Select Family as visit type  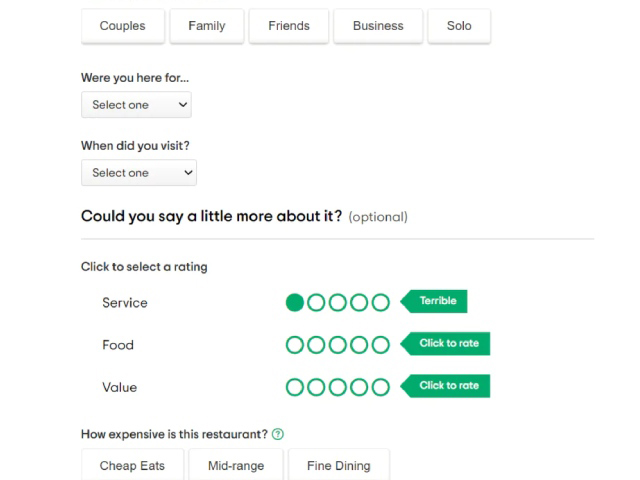207,26
